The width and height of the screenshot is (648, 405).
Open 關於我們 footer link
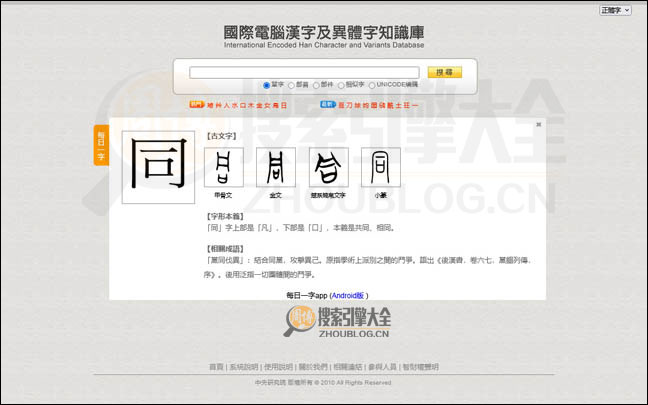313,367
